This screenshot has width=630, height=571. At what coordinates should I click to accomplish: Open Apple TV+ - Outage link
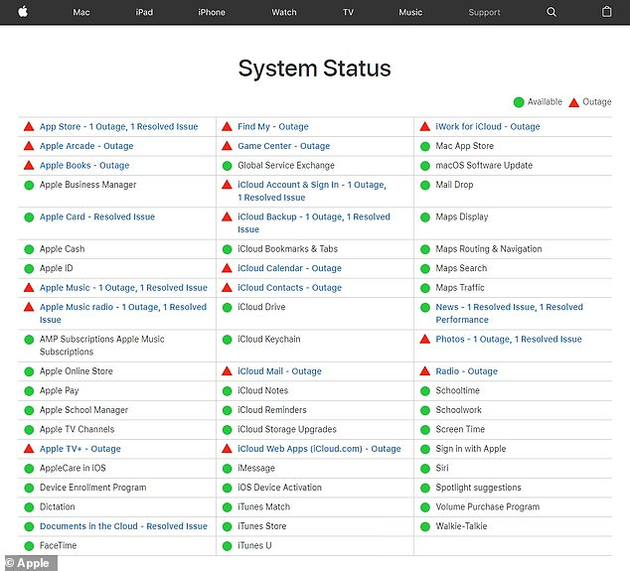(80, 448)
